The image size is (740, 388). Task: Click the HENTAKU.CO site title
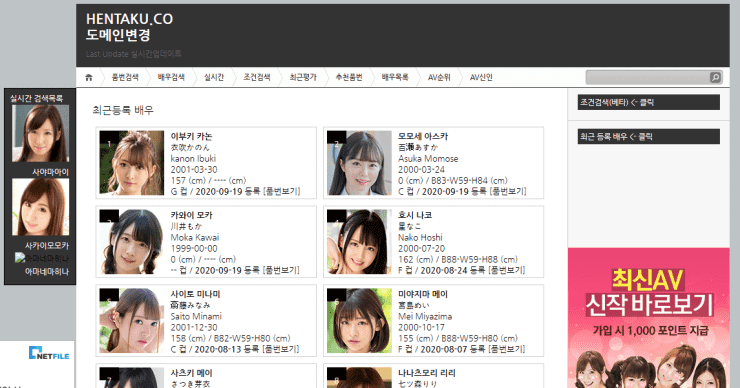(129, 19)
